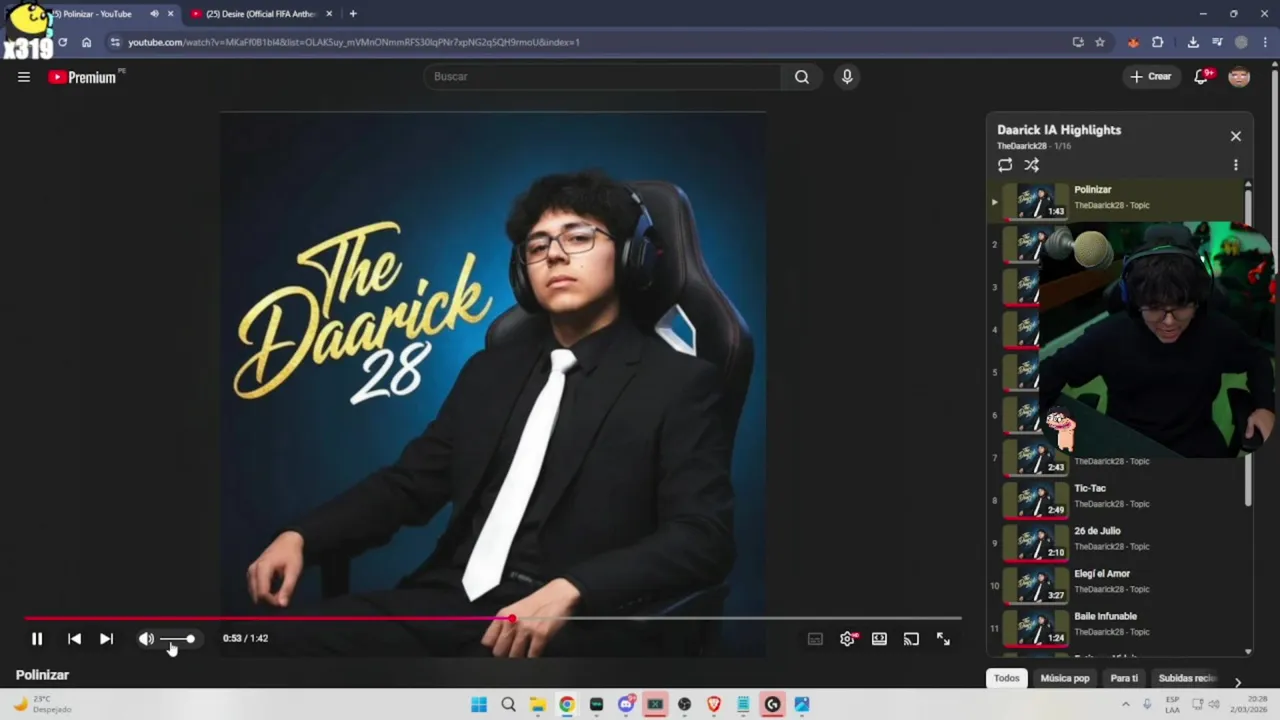The image size is (1280, 720).
Task: Open YouTube notifications bell
Action: 1202,77
